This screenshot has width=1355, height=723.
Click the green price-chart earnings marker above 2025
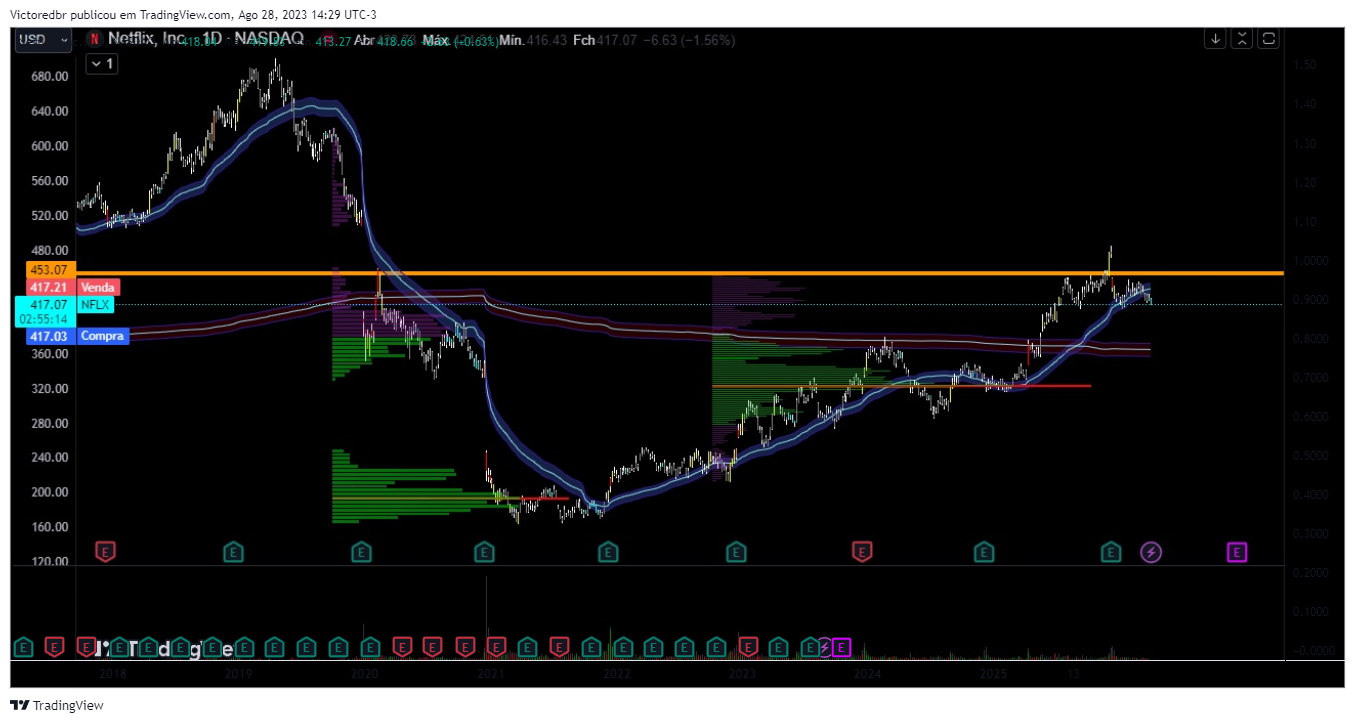coord(985,551)
